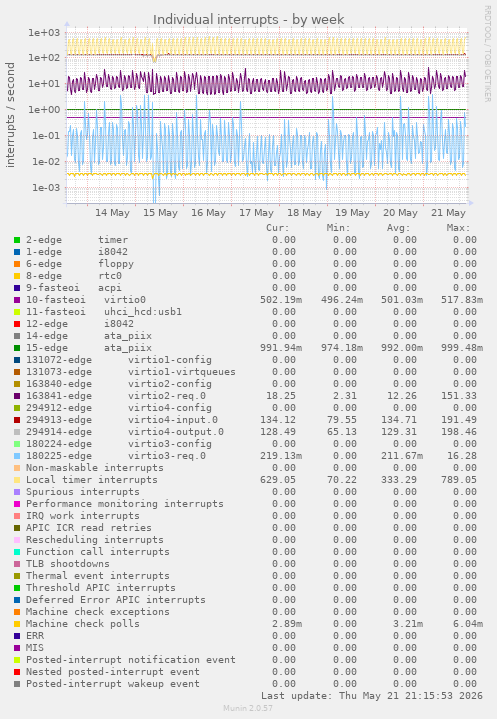Click the 1e+03 y-axis label
The height and width of the screenshot is (719, 497).
pyautogui.click(x=44, y=33)
